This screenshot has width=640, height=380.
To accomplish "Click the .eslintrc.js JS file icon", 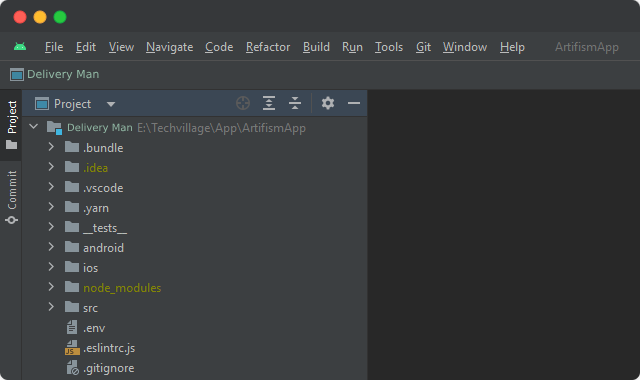I will 72,347.
